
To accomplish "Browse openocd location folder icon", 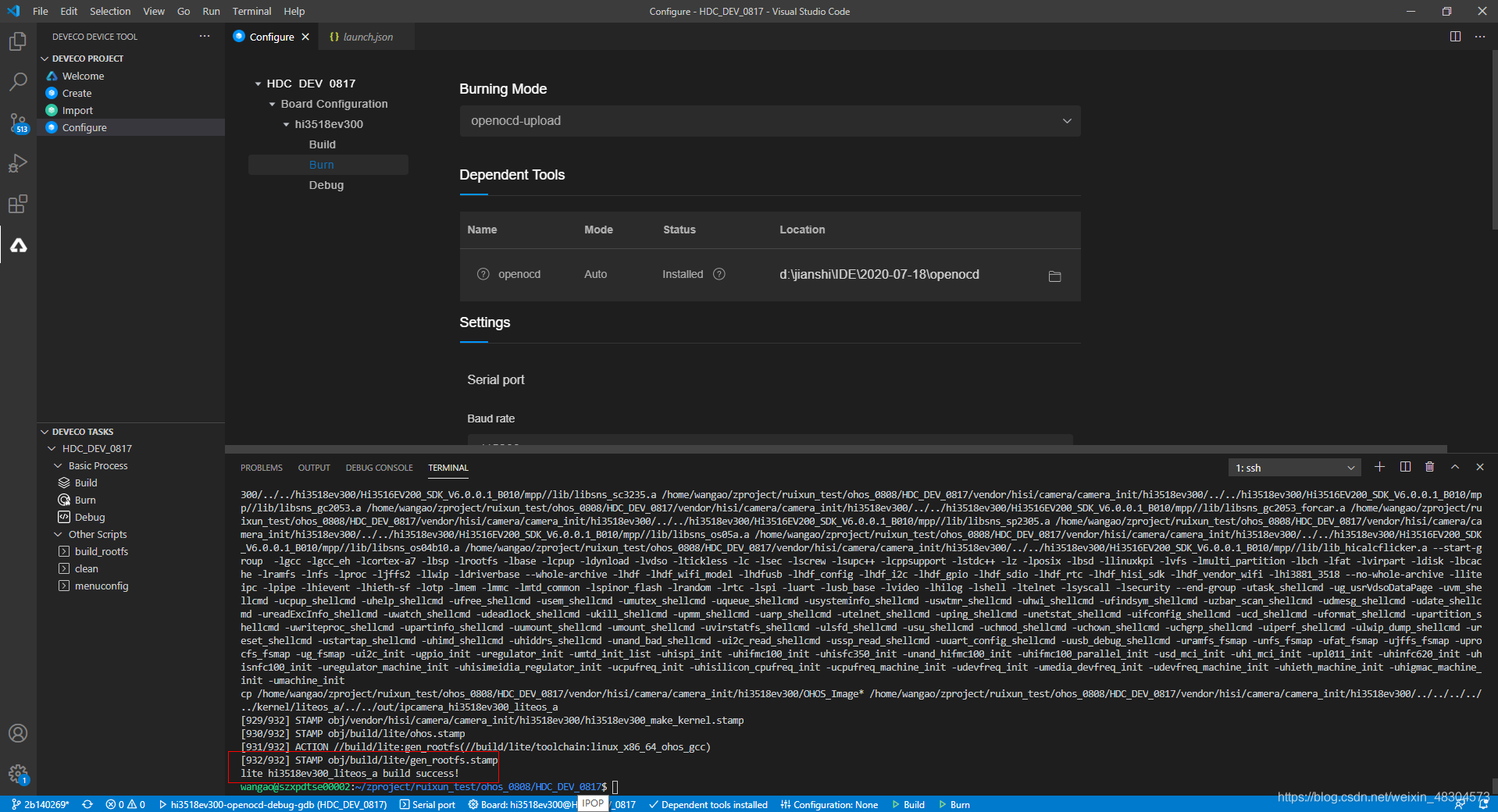I will pos(1054,276).
